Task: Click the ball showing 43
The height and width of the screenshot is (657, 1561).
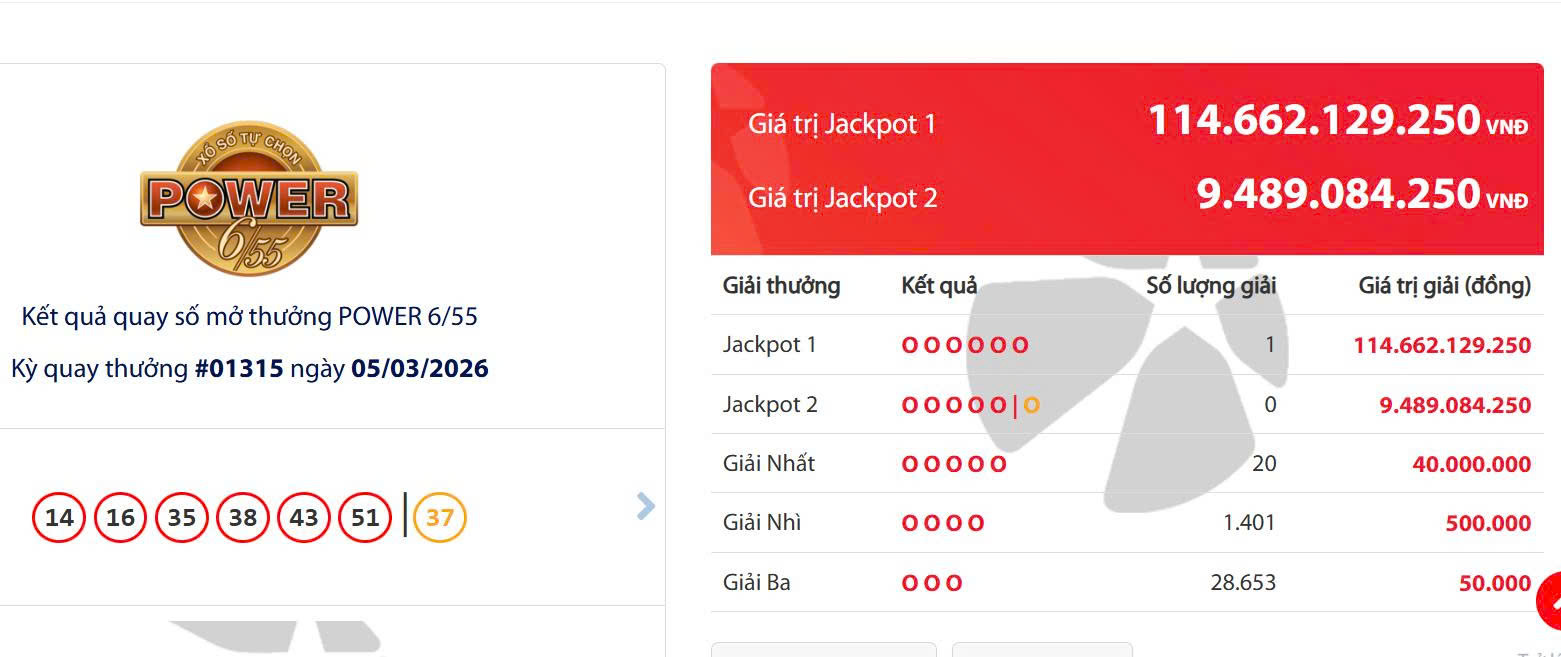Action: pos(303,517)
